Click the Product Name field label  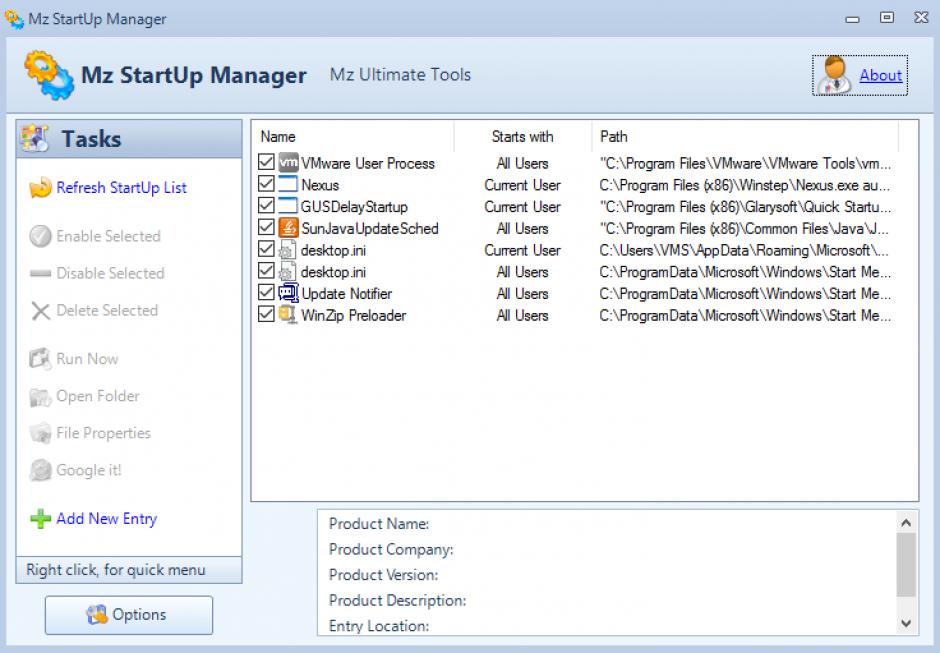pos(379,524)
